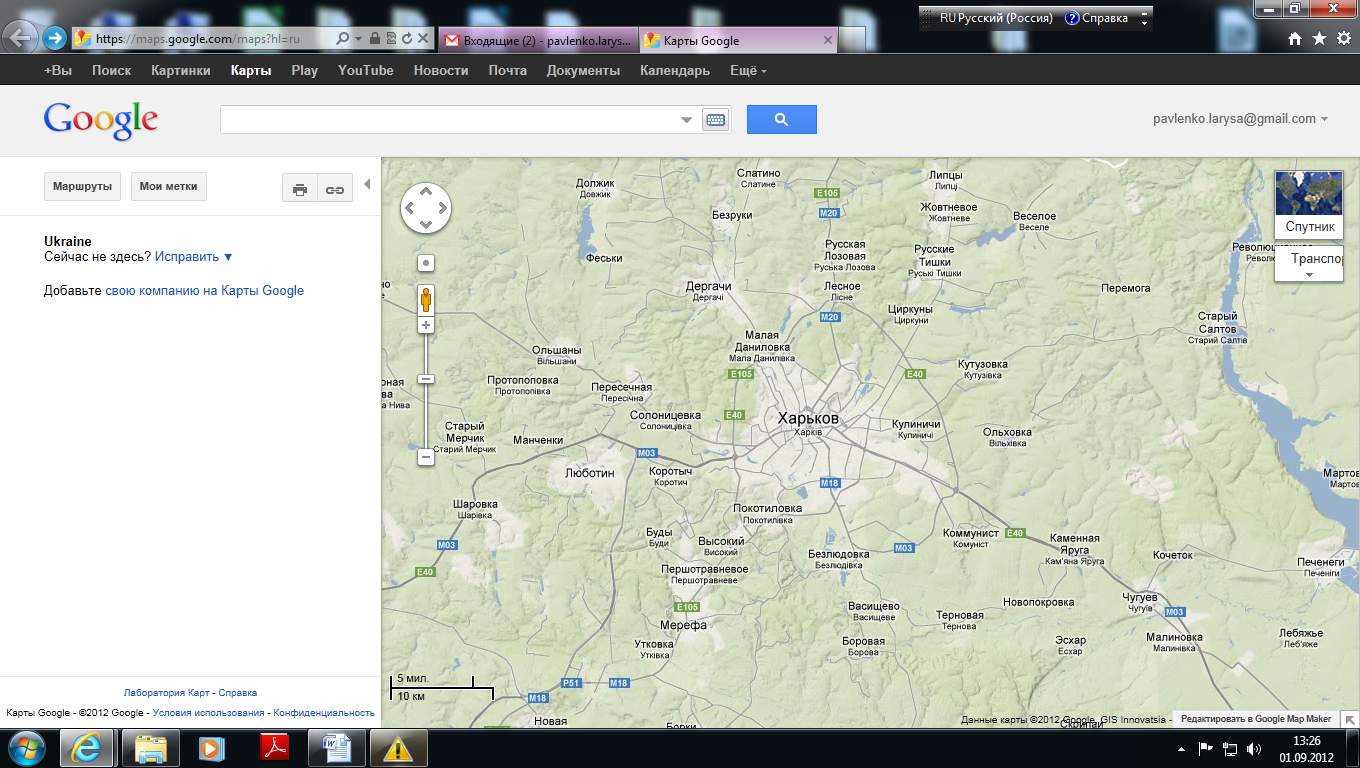1360x768 pixels.
Task: Expand the Транспорт layers dropdown
Action: point(1309,264)
